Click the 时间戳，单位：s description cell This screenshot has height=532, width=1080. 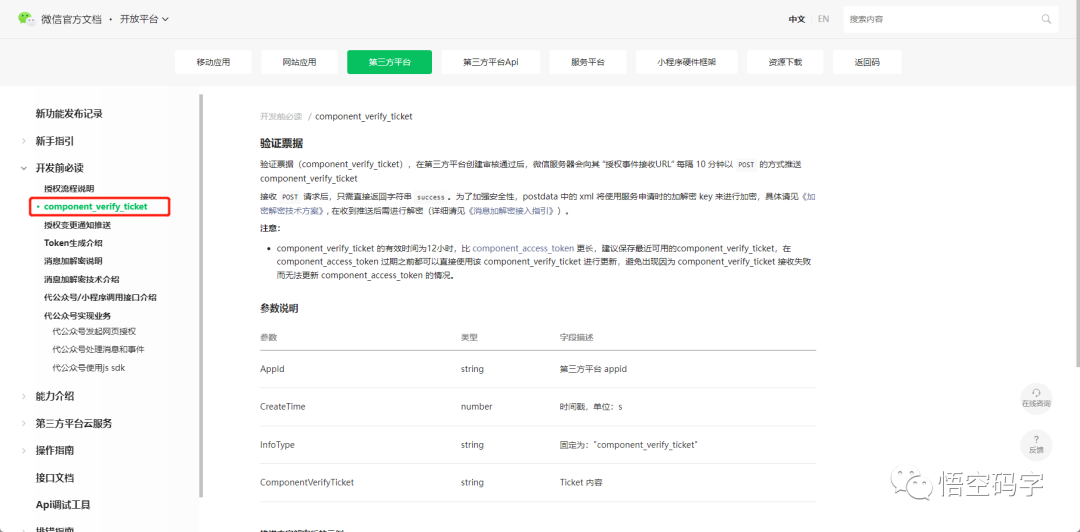[x=591, y=407]
